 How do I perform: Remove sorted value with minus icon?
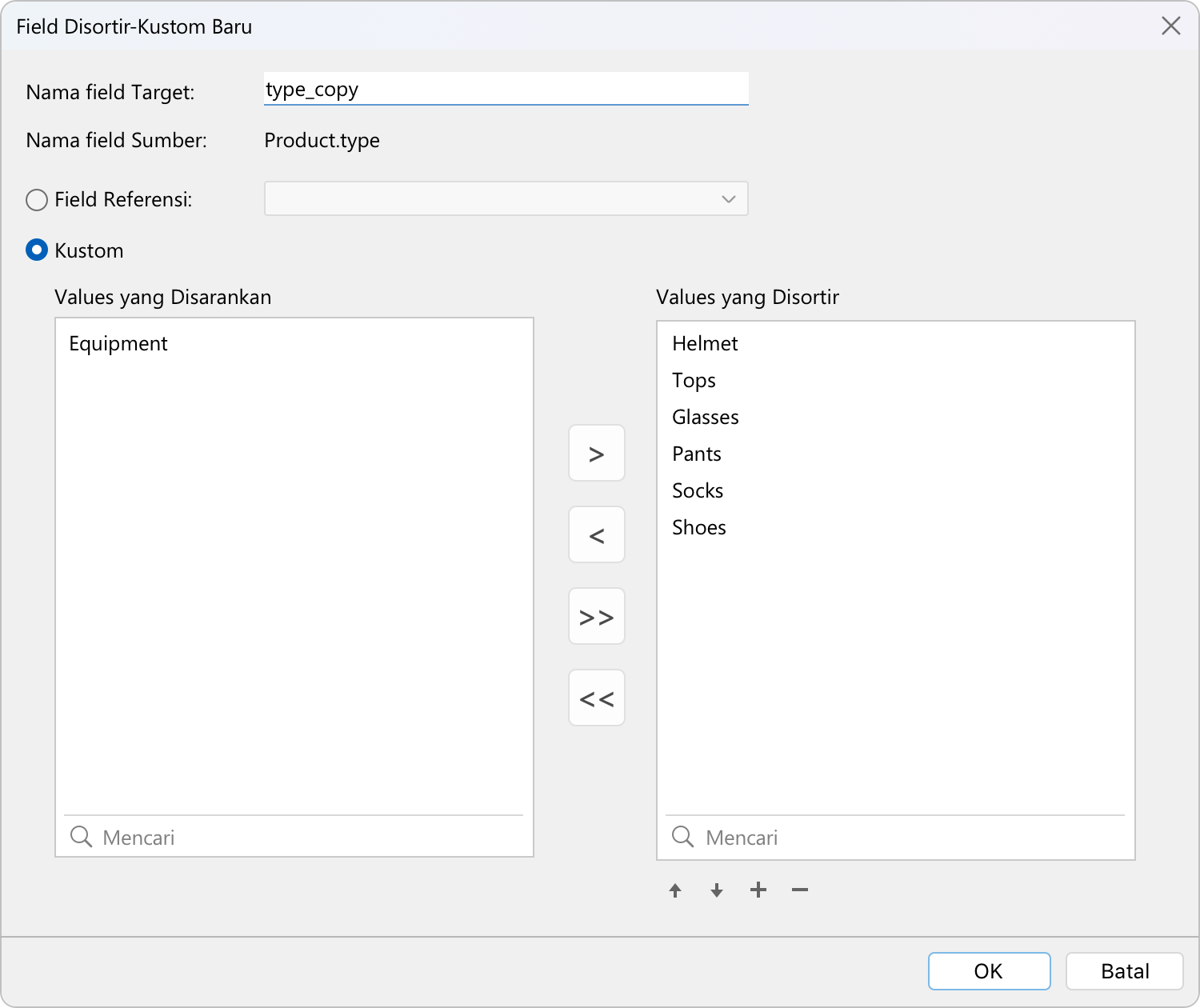pyautogui.click(x=800, y=890)
